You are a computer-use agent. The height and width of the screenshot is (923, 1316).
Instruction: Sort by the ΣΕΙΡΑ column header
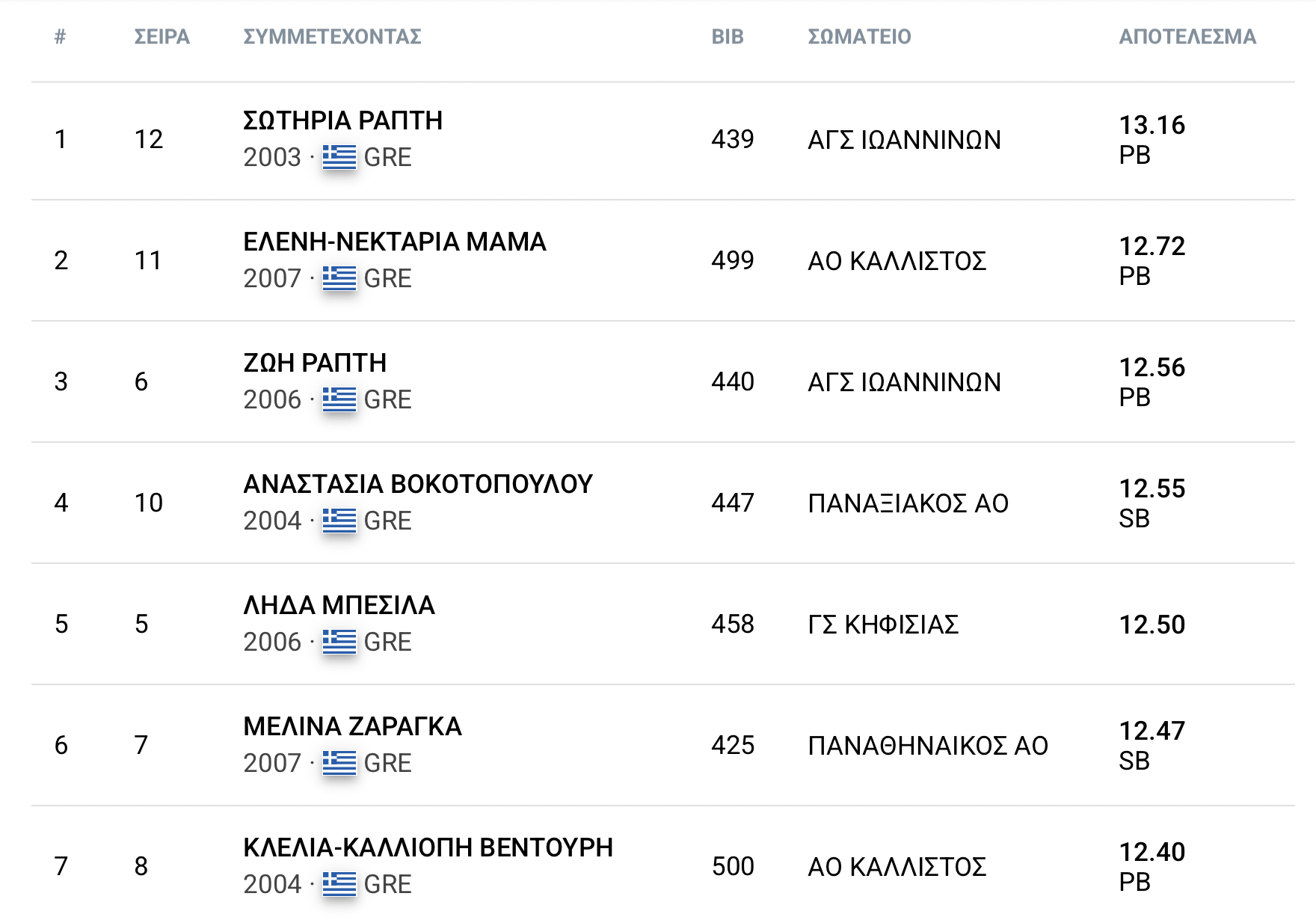point(162,37)
